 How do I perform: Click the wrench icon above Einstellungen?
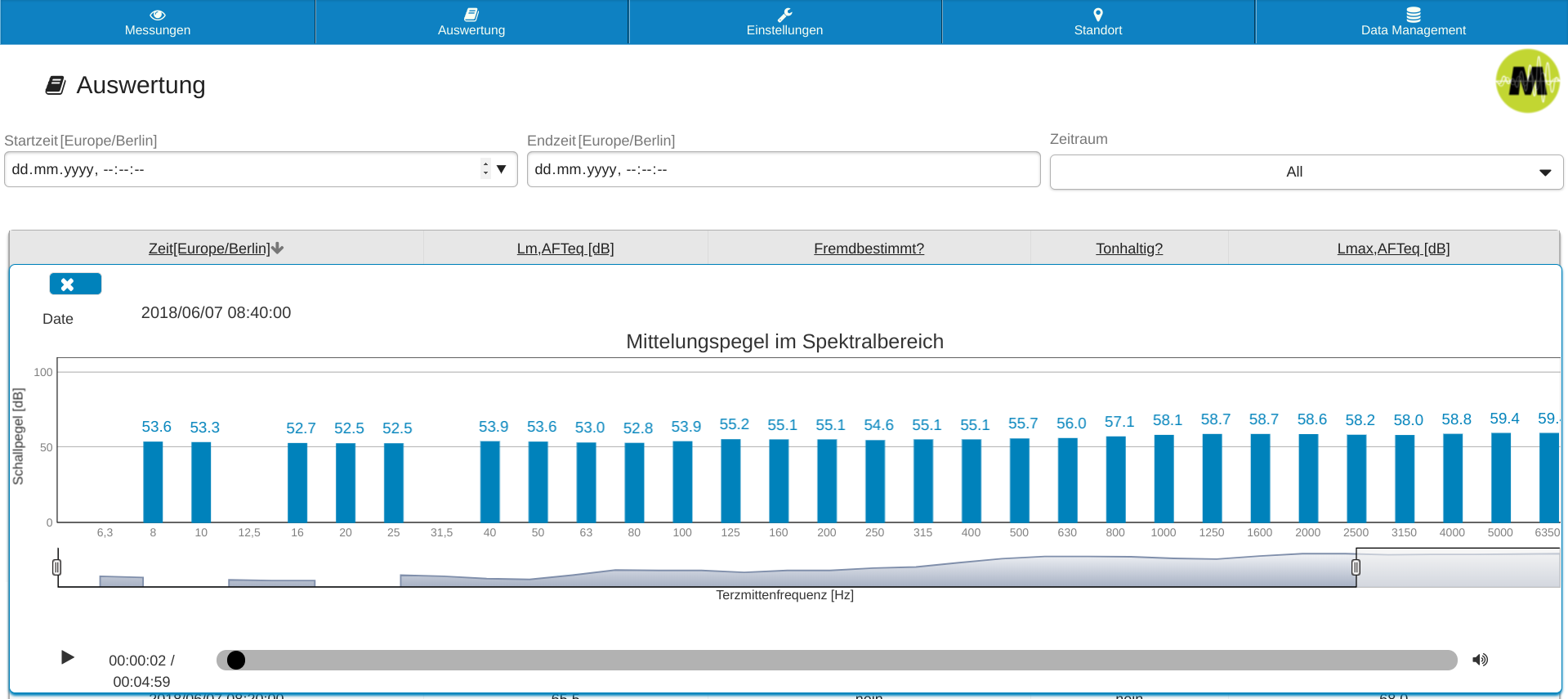[784, 15]
